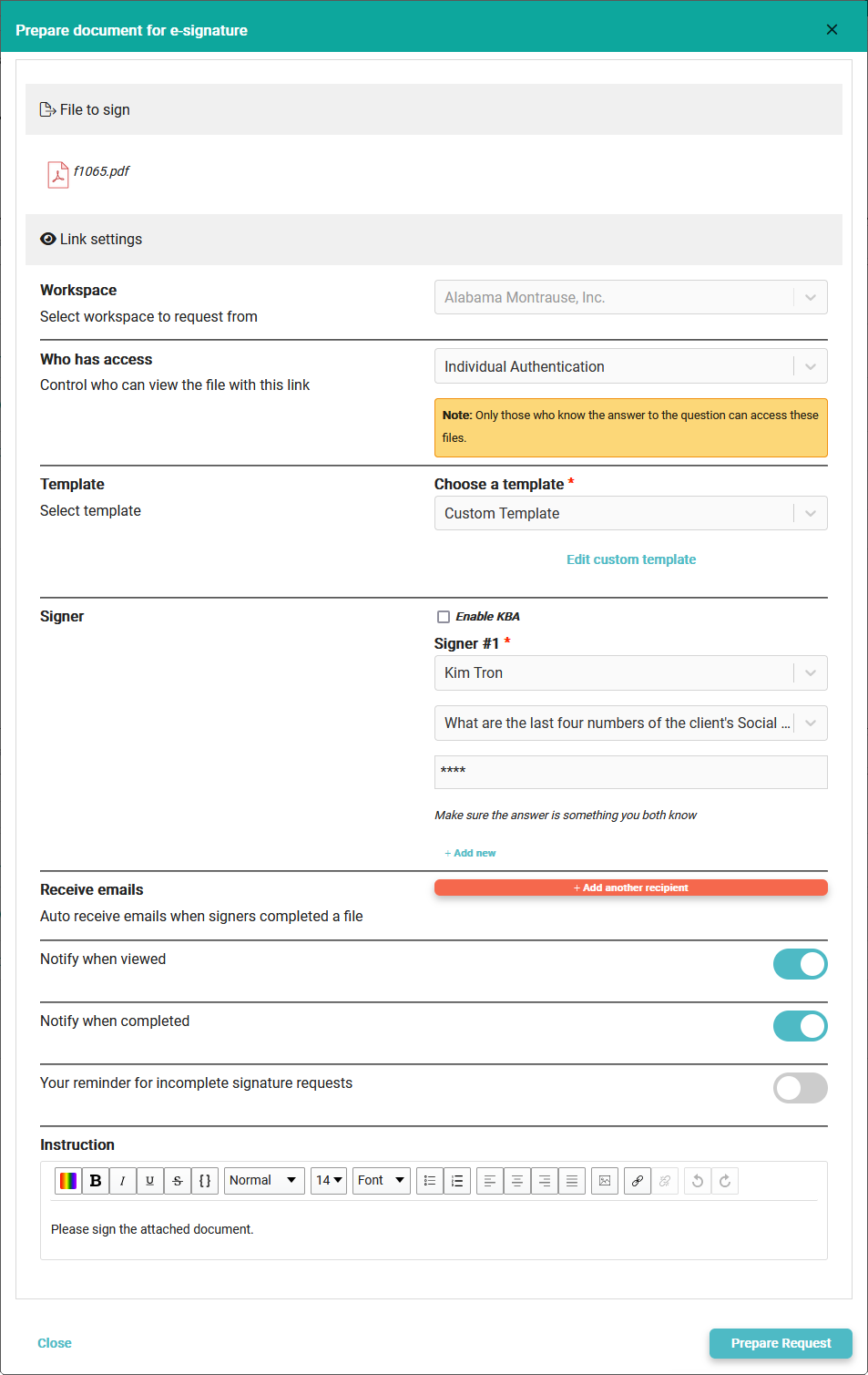
Task: Toggle bold formatting in instruction editor
Action: tap(96, 1181)
